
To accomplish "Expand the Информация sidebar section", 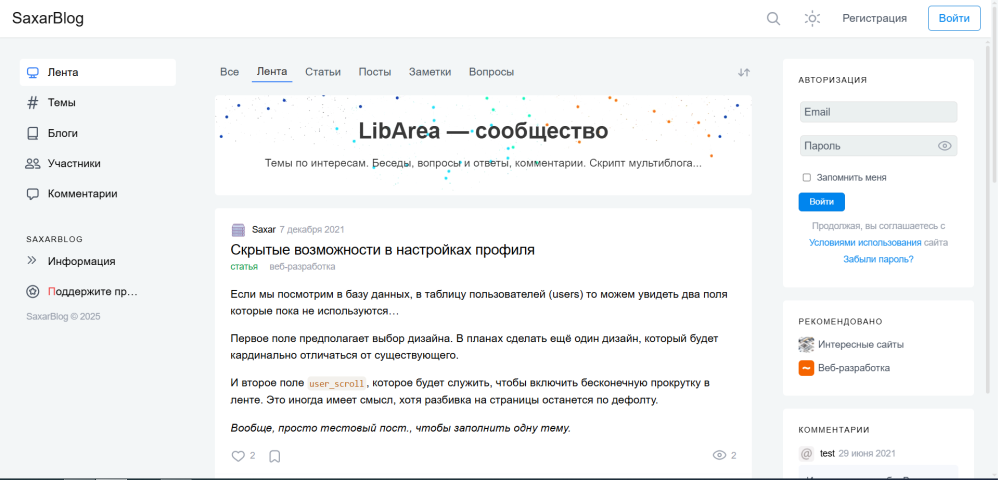I will 33,261.
